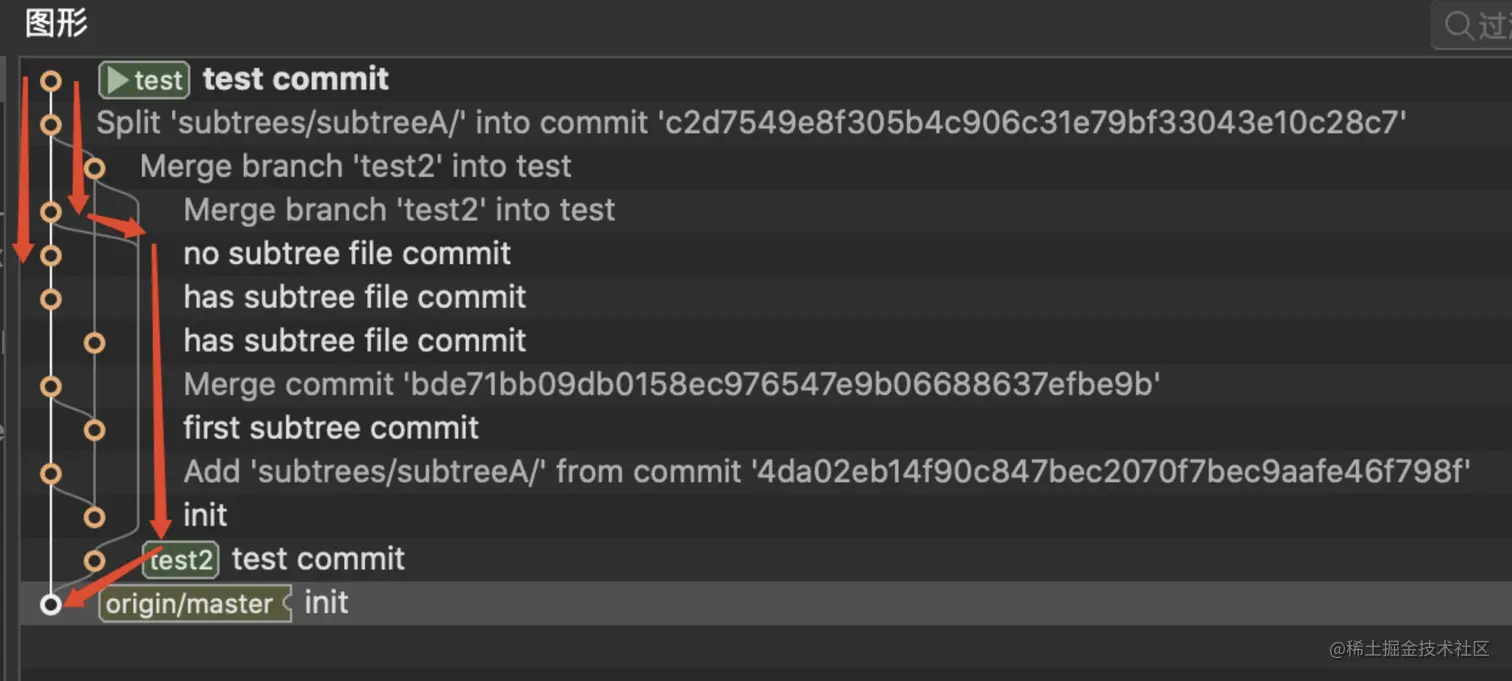The width and height of the screenshot is (1512, 681).
Task: Click the commit node next to test2 tag
Action: click(95, 560)
